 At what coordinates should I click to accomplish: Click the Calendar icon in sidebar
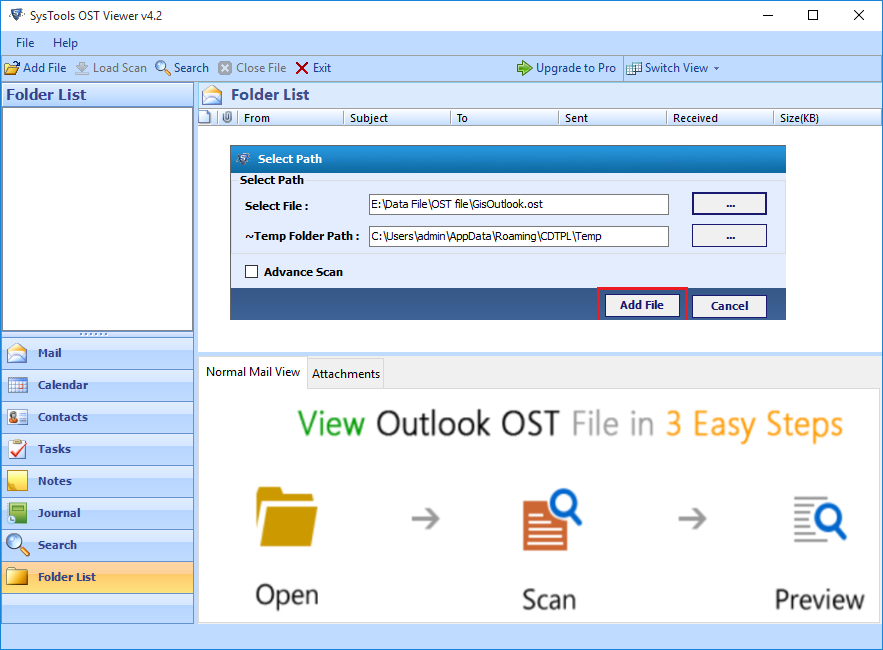click(17, 385)
